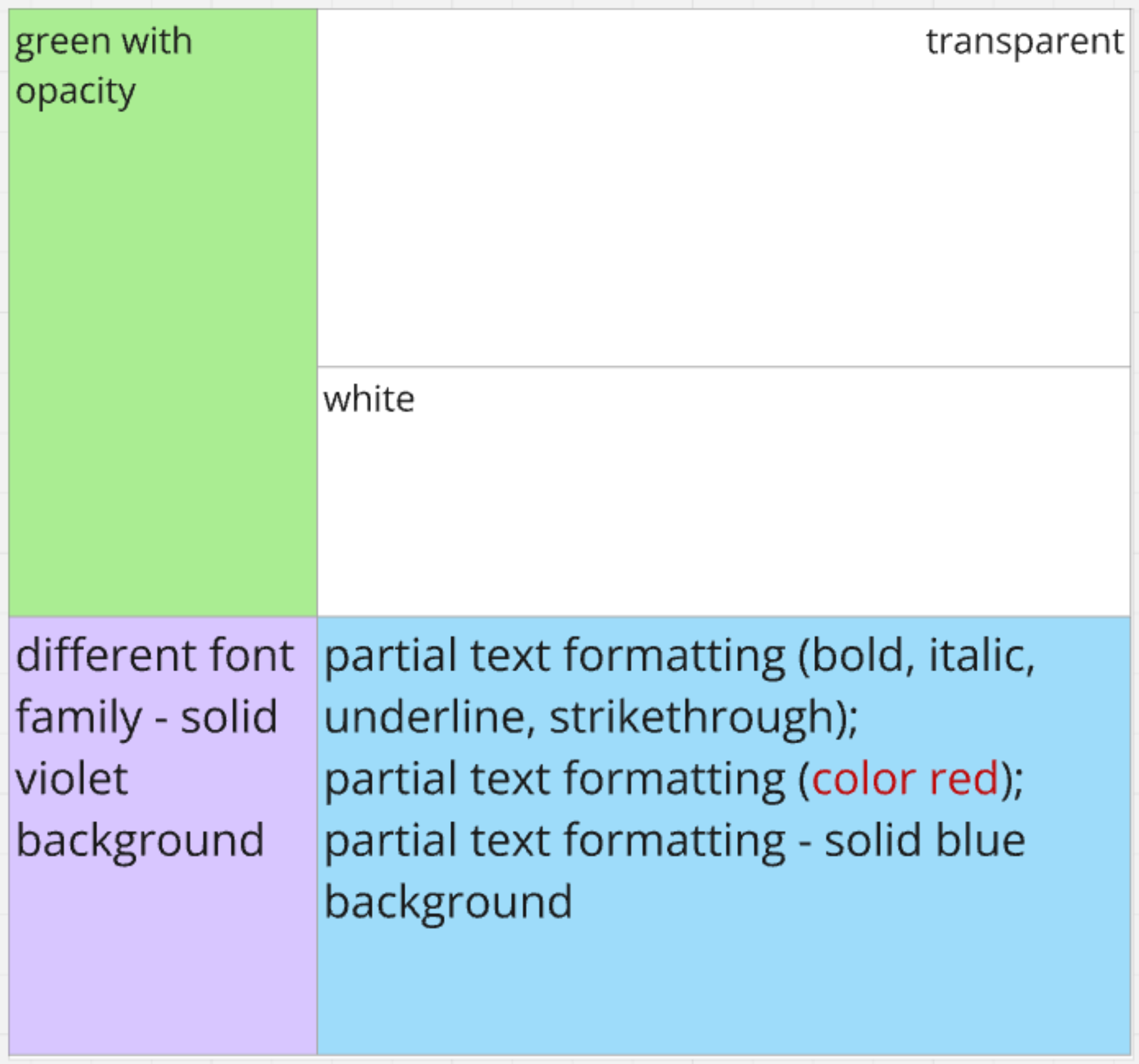The image size is (1139, 1064).
Task: Click the red "color red" text
Action: (905, 779)
